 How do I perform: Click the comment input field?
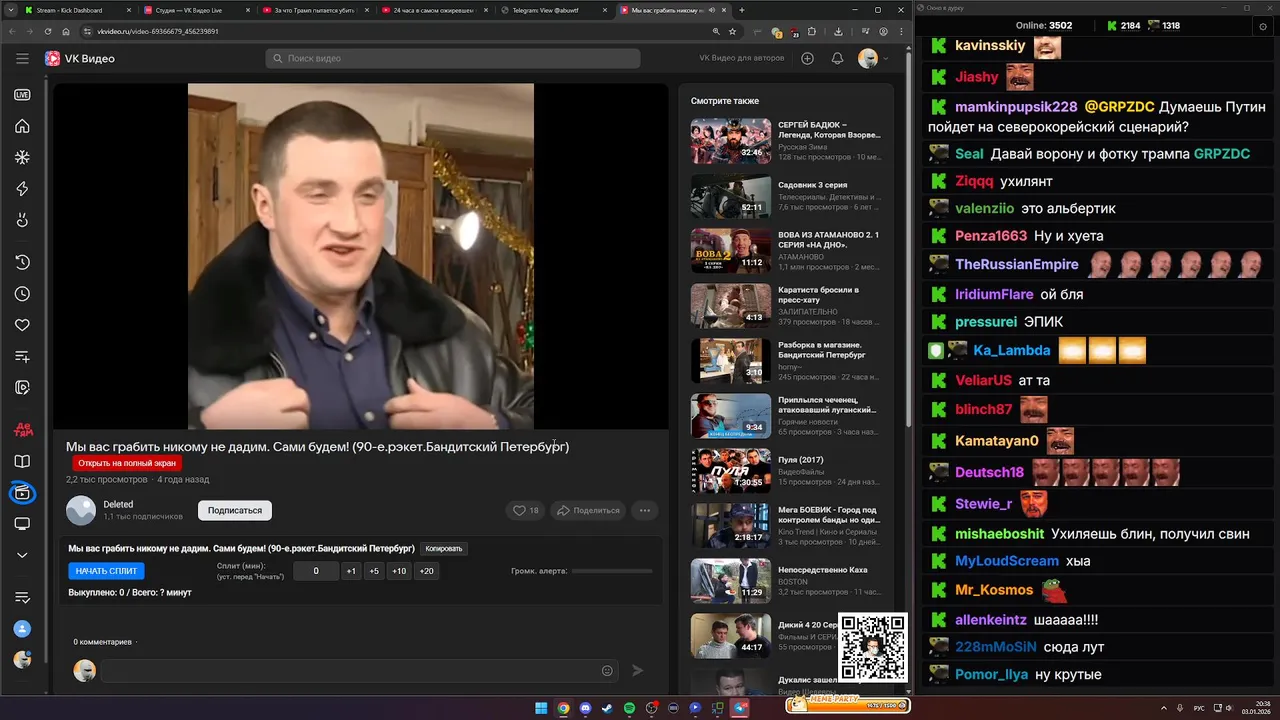(x=361, y=671)
